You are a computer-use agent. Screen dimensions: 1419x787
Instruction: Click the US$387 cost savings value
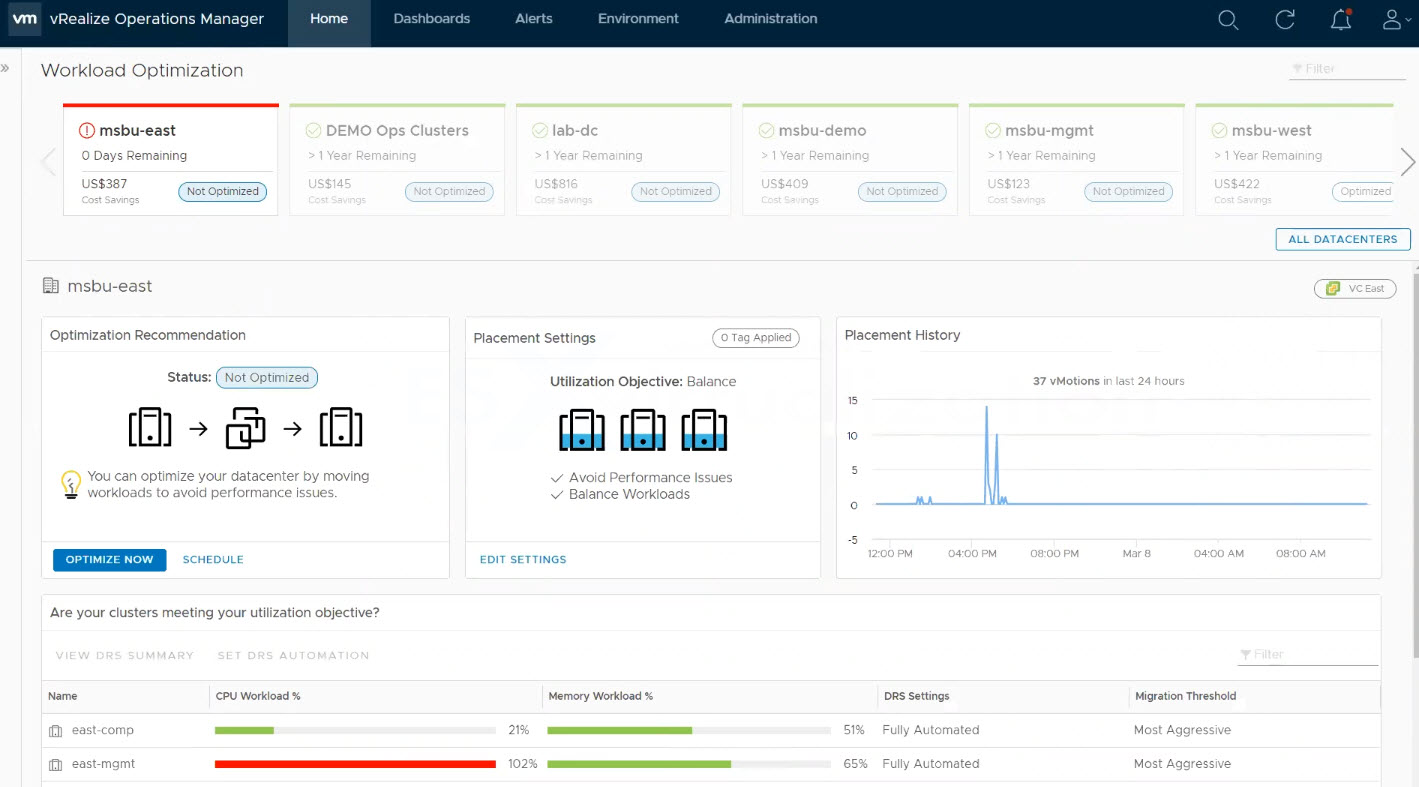click(104, 184)
